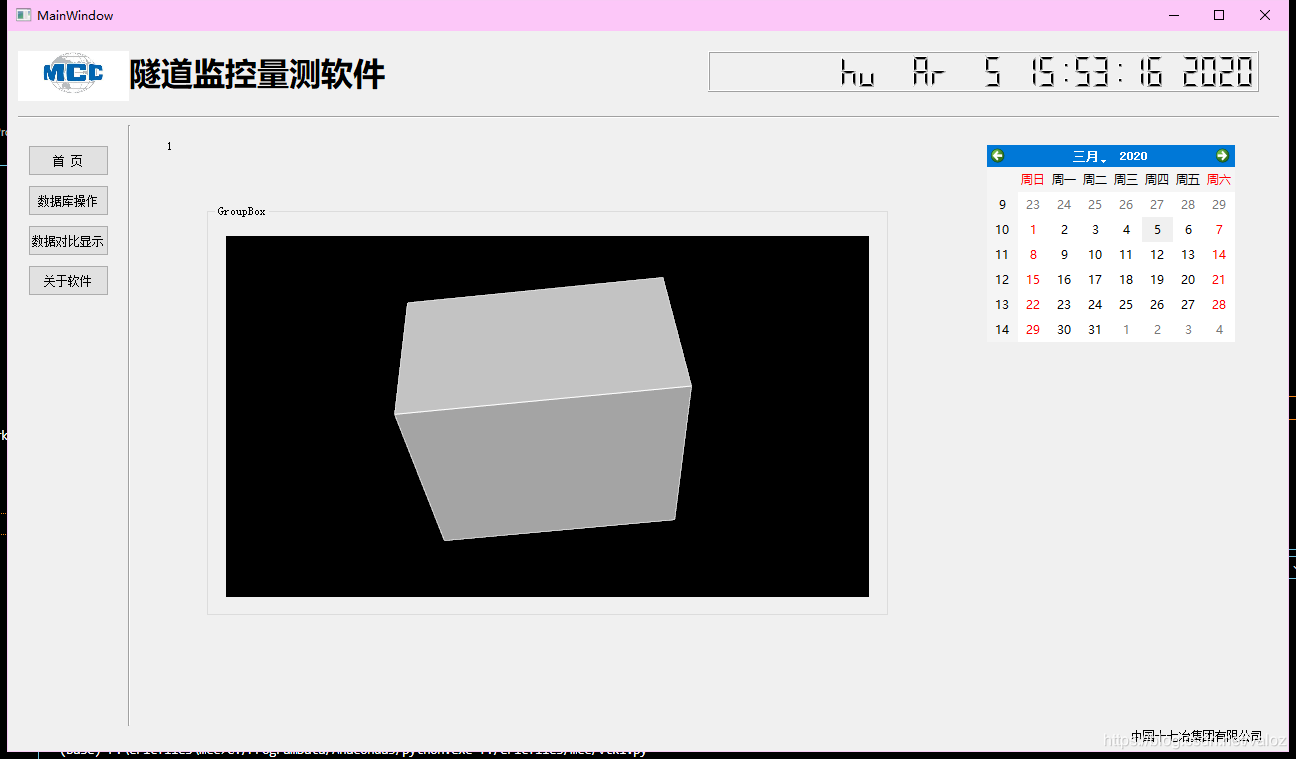Open the 首 页 home page

(68, 161)
